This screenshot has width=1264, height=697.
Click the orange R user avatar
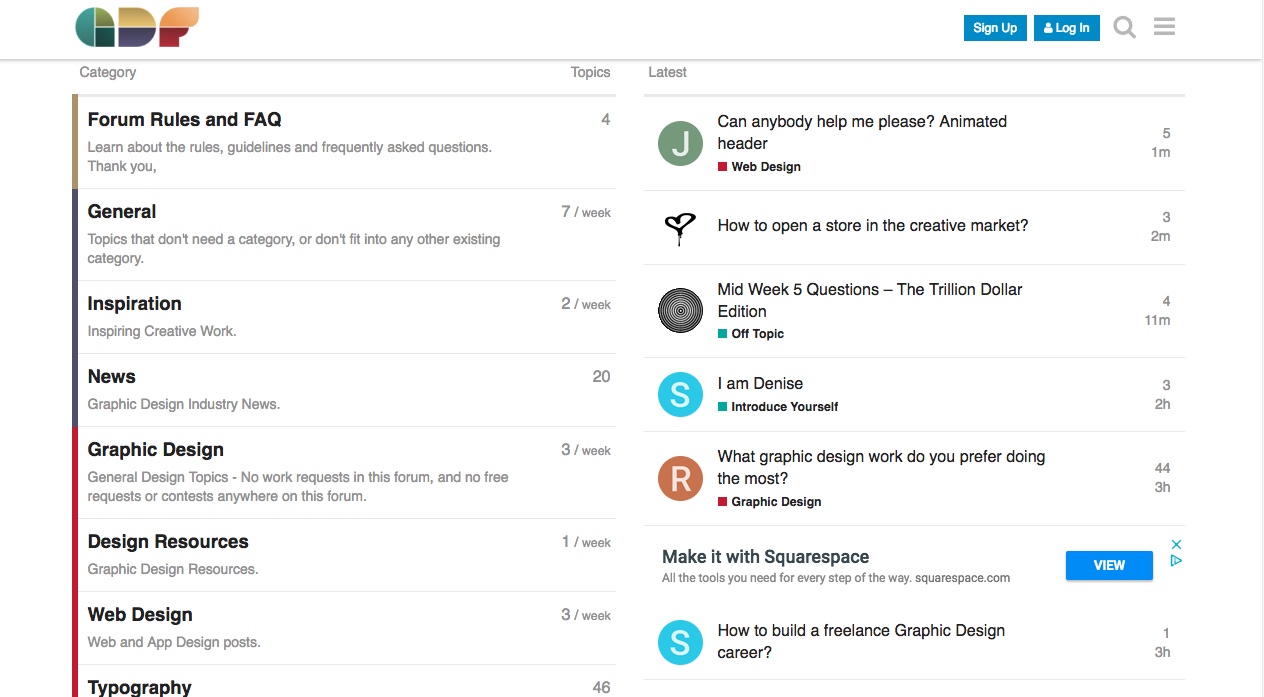point(680,479)
